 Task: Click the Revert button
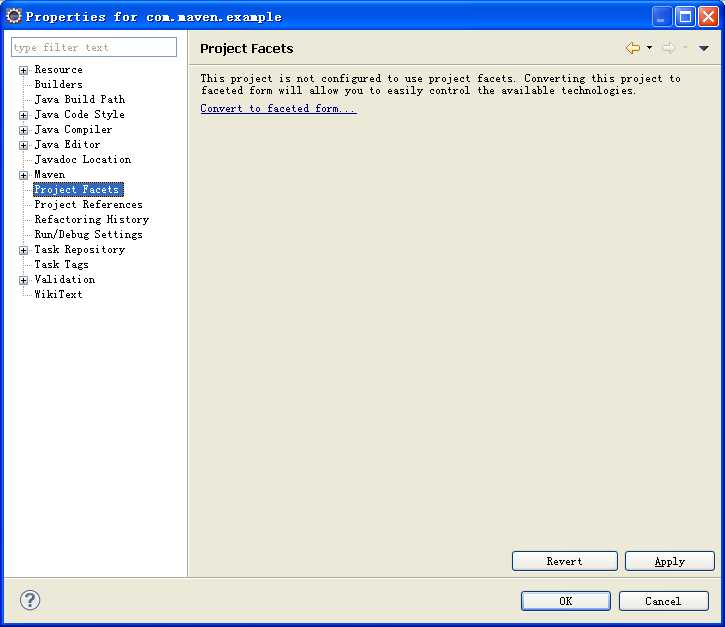click(x=565, y=561)
